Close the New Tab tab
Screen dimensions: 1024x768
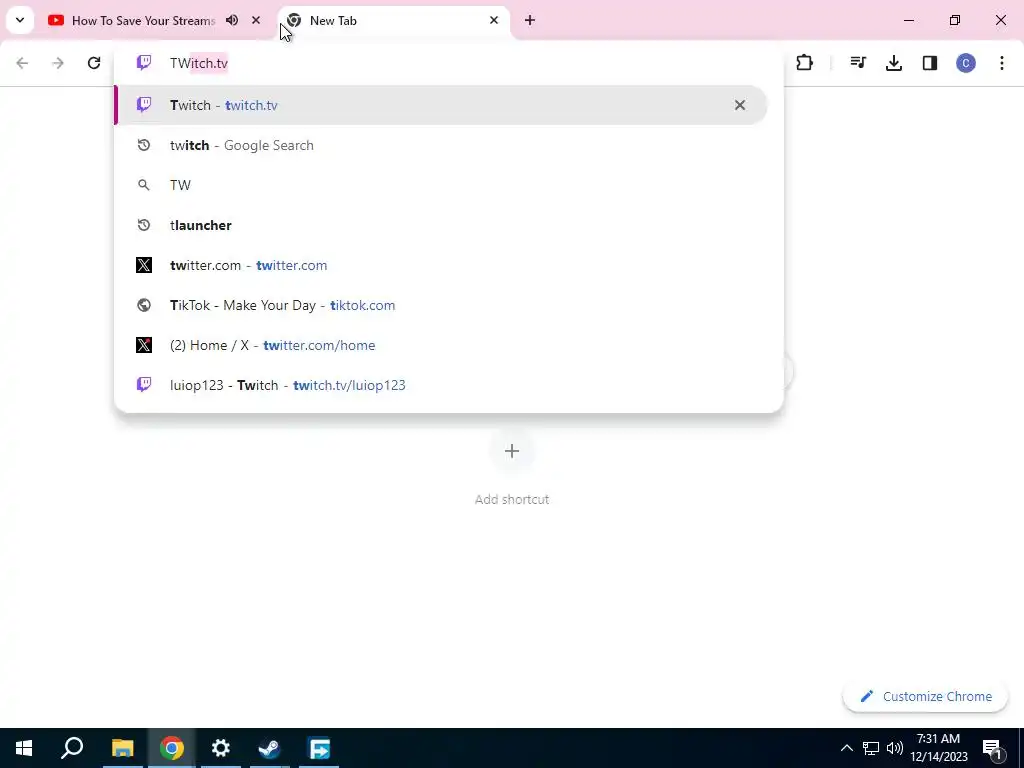point(494,20)
